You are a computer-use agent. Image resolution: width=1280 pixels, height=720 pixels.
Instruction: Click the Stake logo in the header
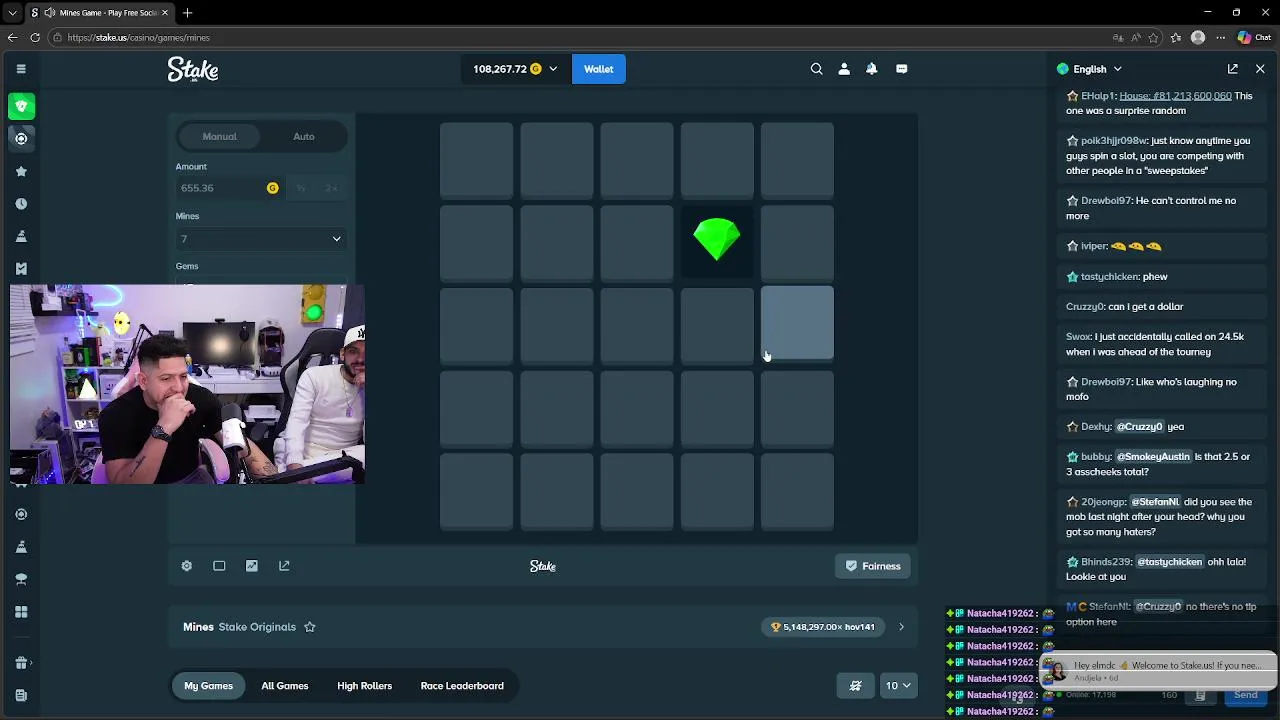coord(193,69)
